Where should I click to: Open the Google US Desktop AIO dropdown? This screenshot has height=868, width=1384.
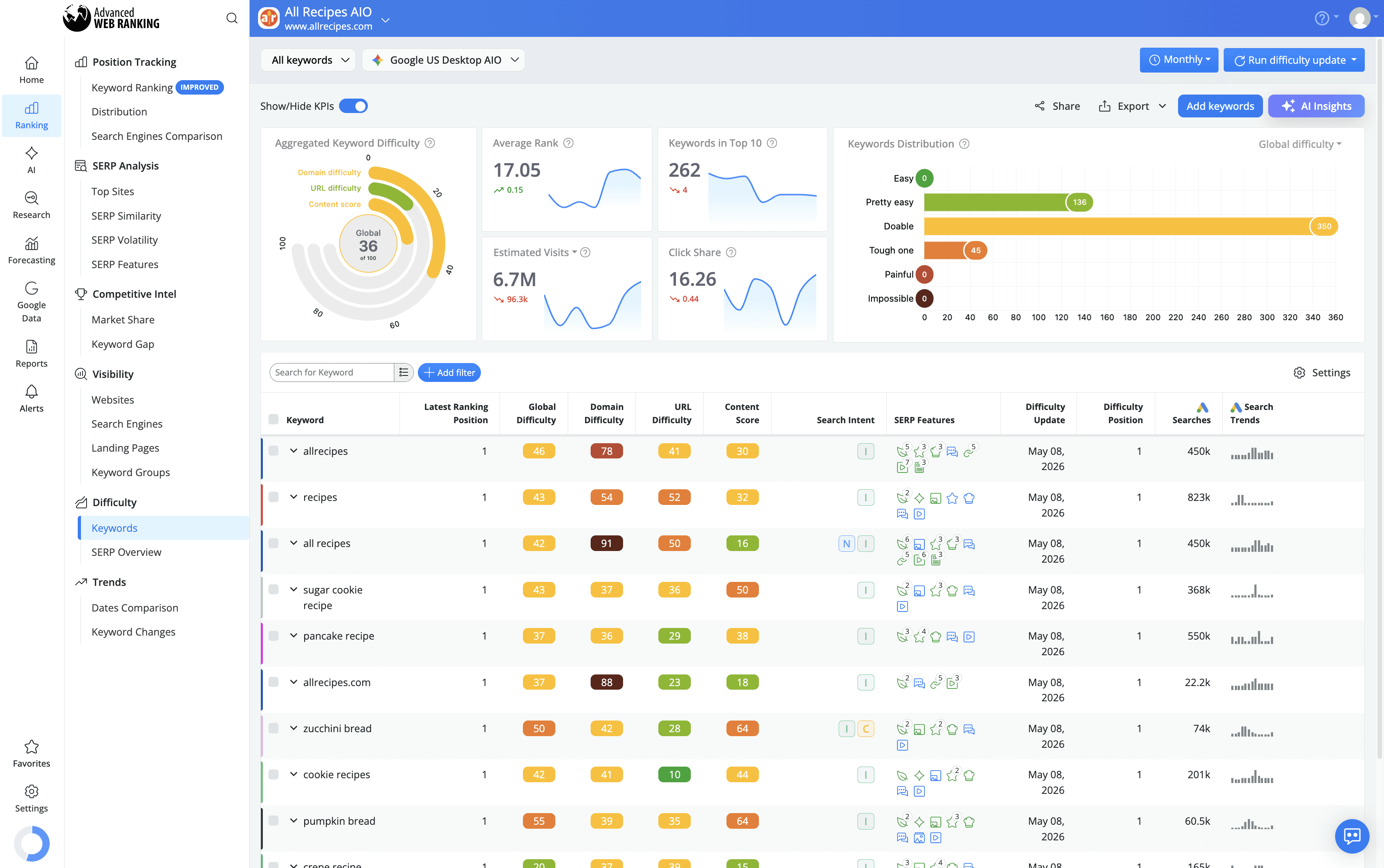(x=444, y=60)
